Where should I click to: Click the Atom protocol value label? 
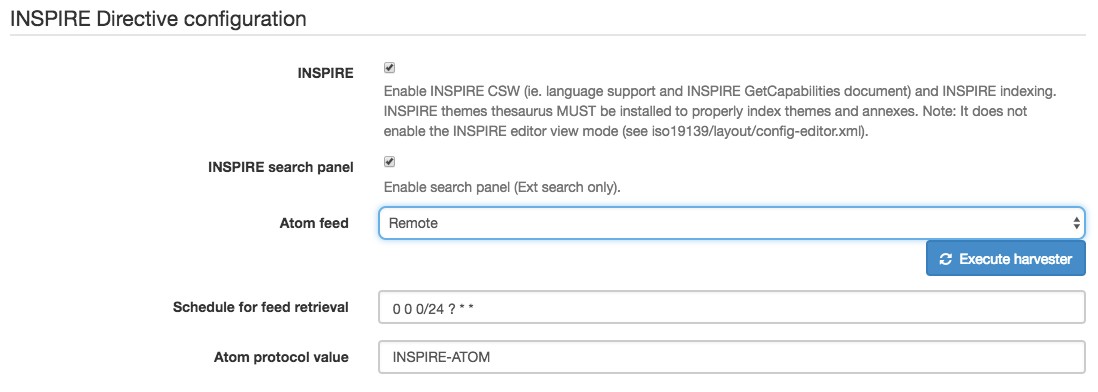click(x=282, y=357)
